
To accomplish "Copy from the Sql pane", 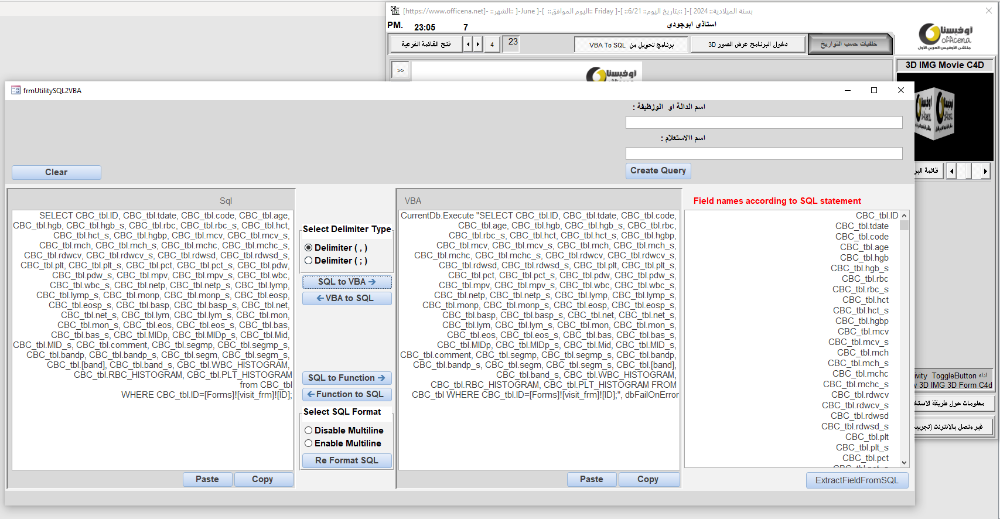I will point(263,479).
